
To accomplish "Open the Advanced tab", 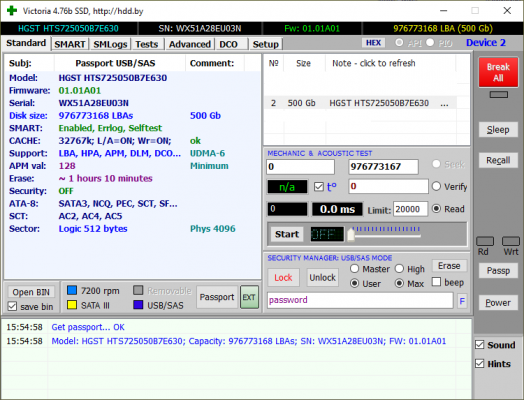I will click(189, 44).
